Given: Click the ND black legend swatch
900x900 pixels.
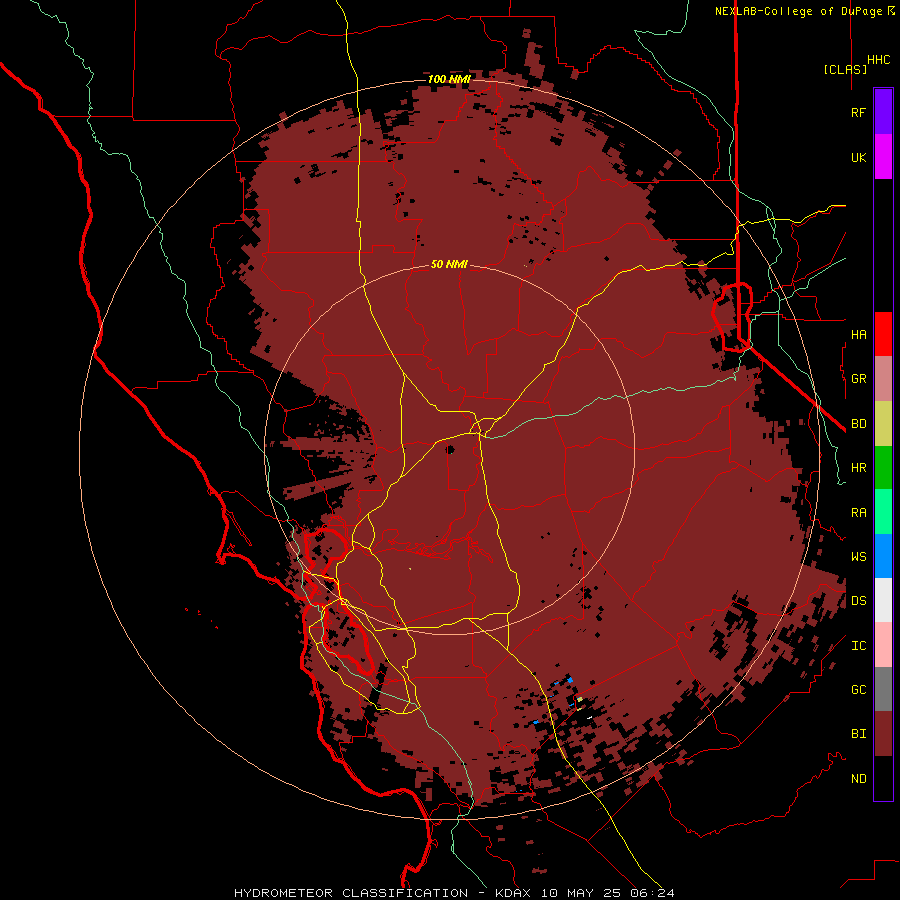Looking at the screenshot, I should pos(883,778).
